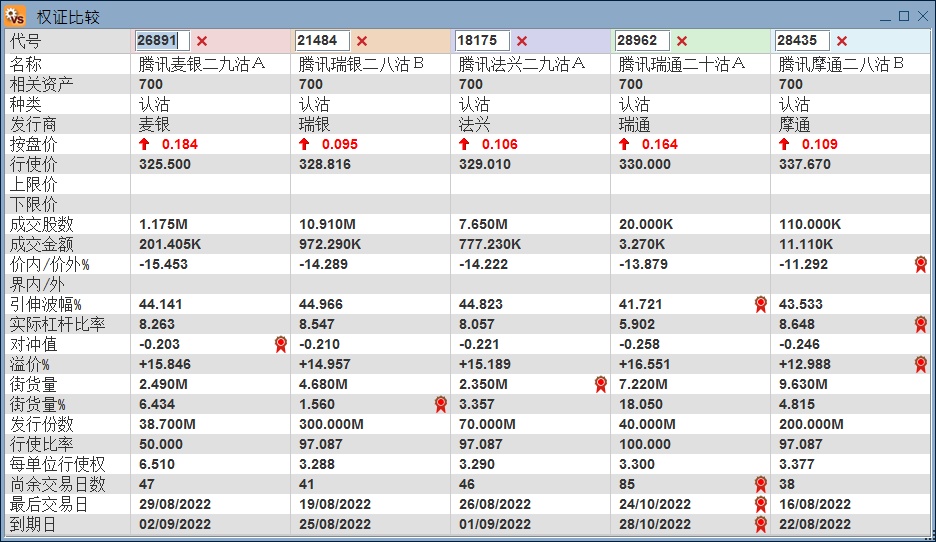936x542 pixels.
Task: Select the warrant name 腾讯瑞银二八沽B
Action: click(361, 64)
